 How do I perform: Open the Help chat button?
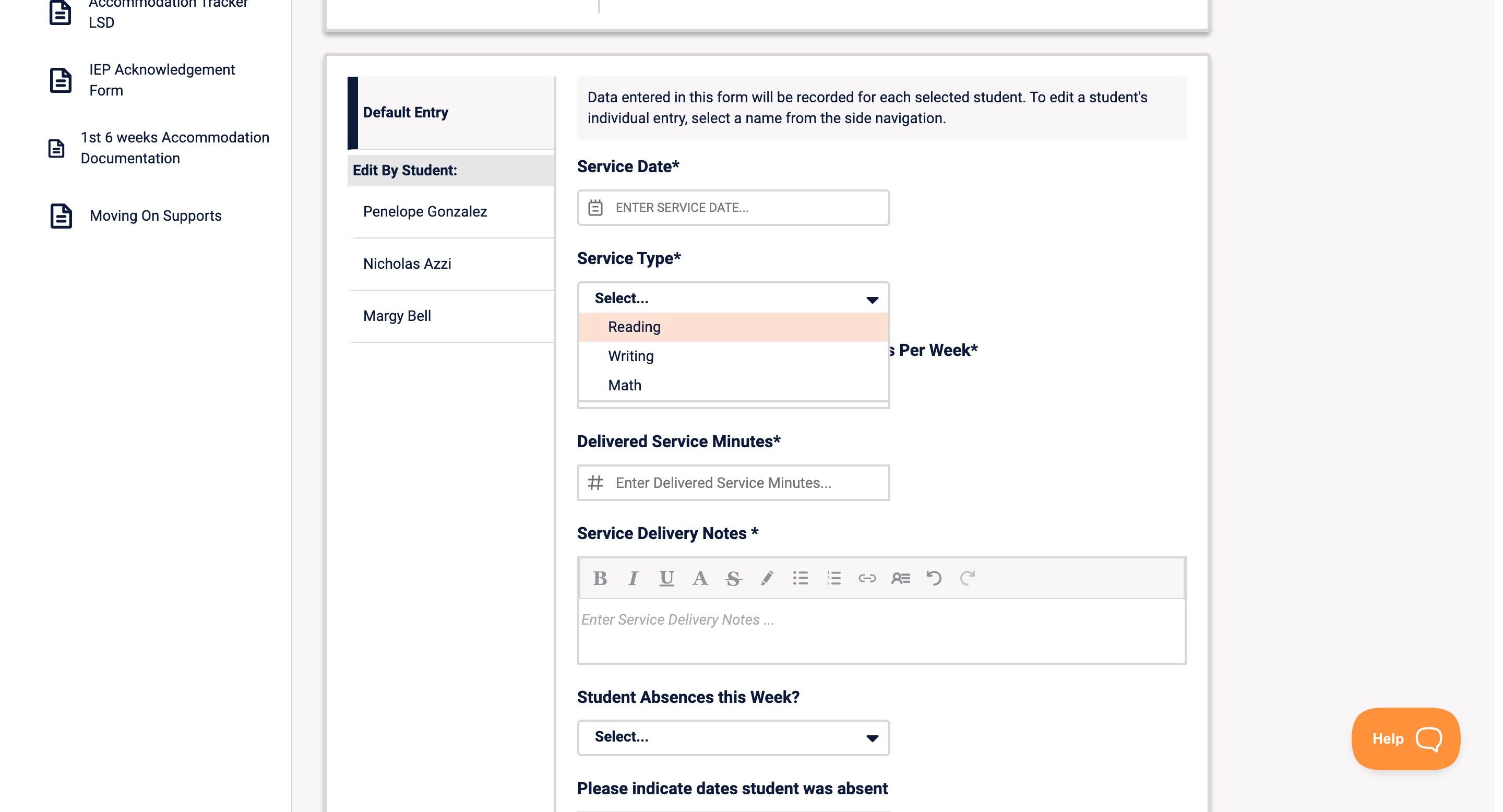coord(1405,738)
